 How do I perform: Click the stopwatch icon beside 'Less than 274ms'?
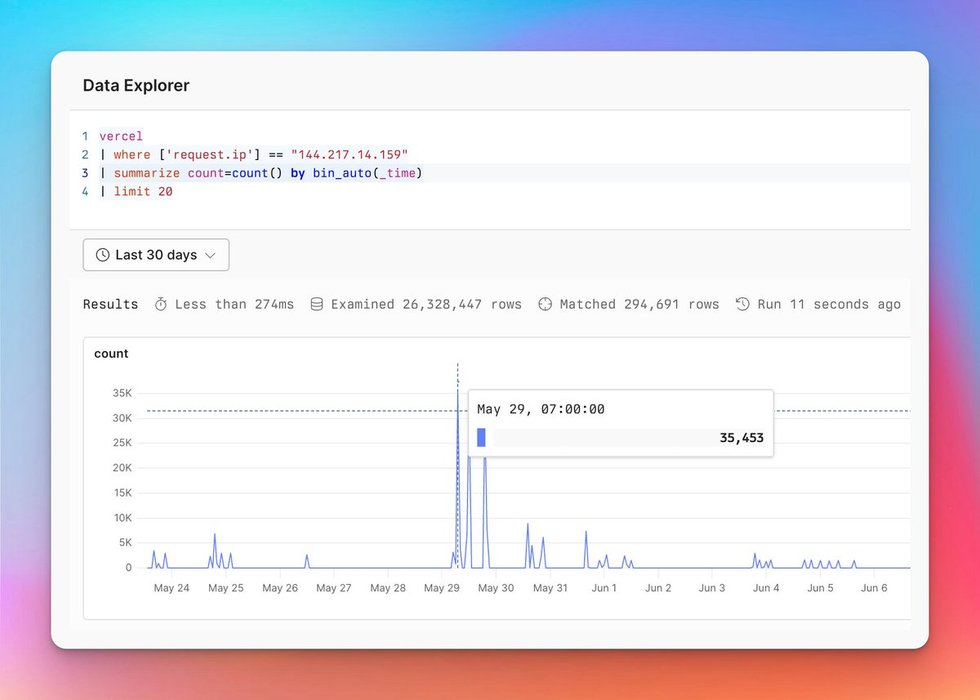point(161,304)
